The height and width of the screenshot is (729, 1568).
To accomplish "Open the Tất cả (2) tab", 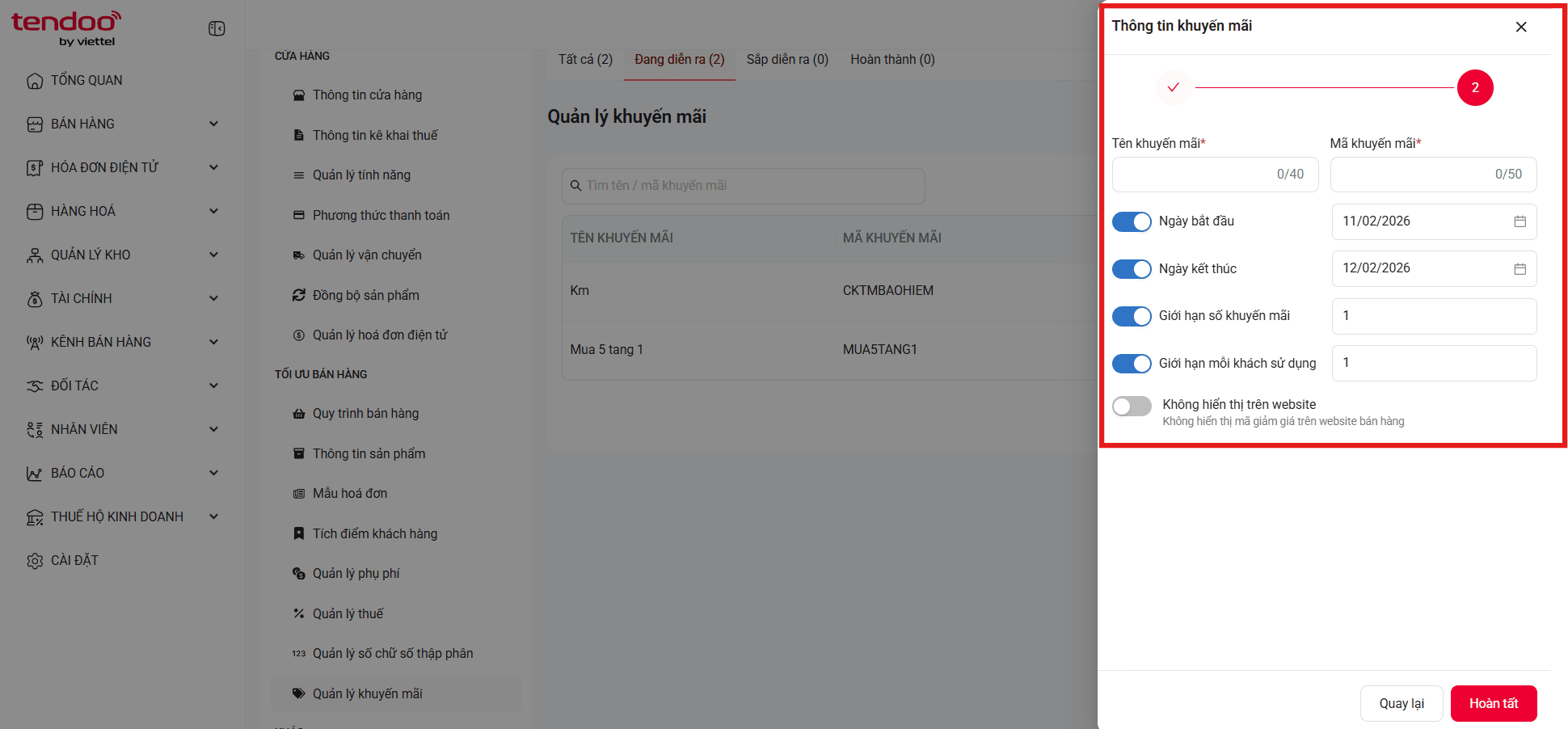I will click(585, 60).
